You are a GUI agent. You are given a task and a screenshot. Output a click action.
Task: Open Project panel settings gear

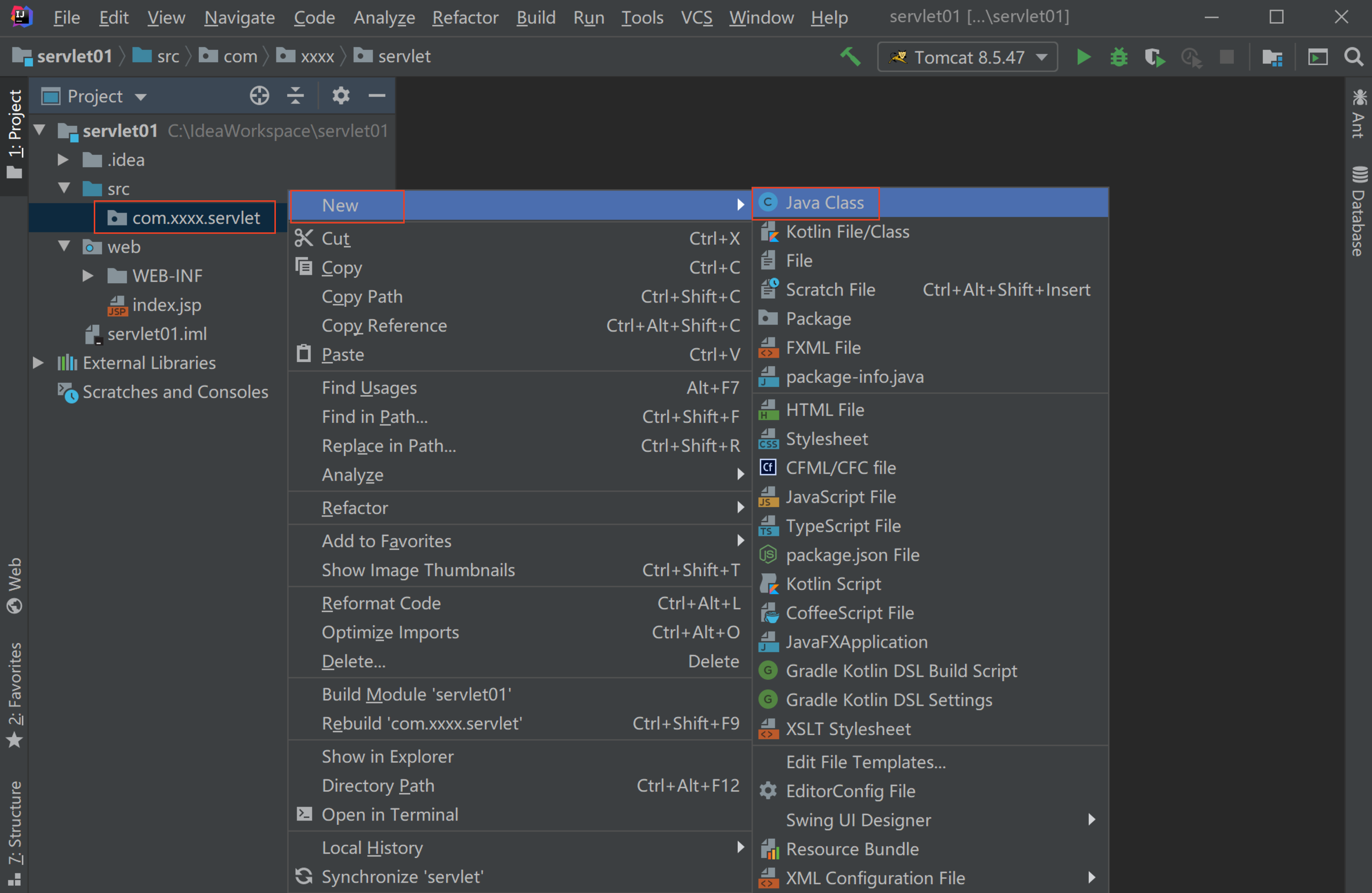tap(341, 96)
